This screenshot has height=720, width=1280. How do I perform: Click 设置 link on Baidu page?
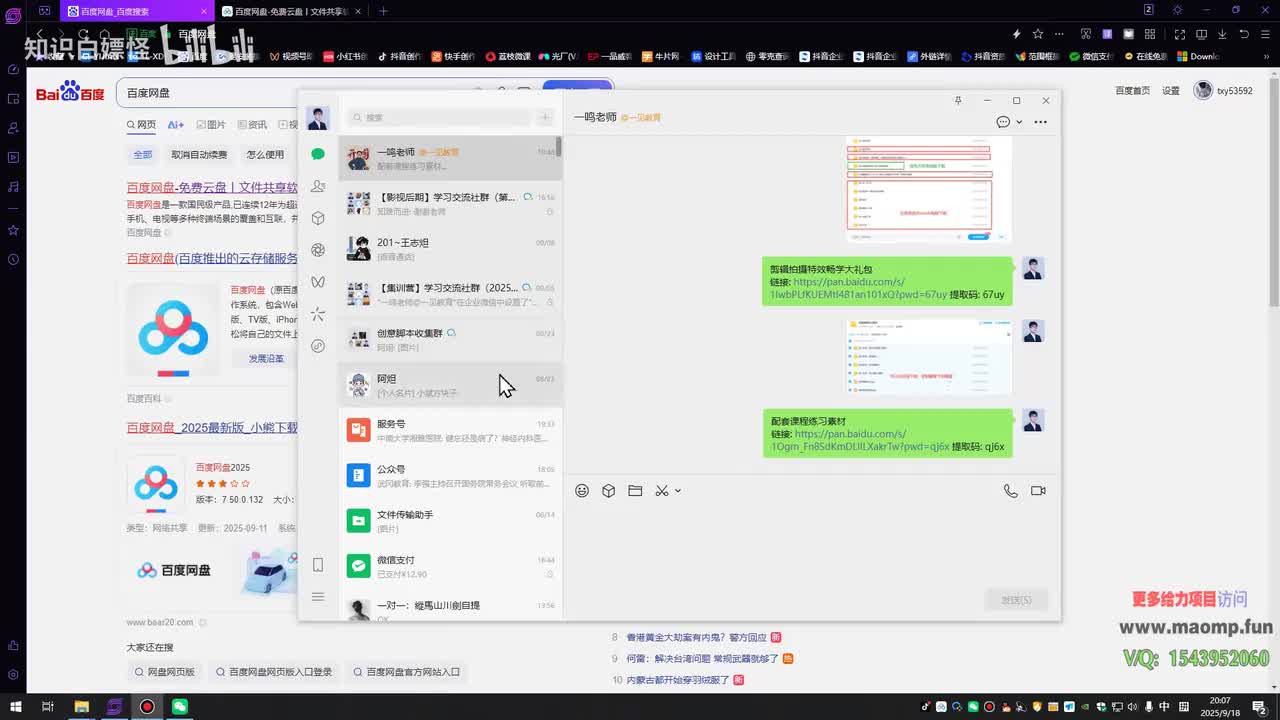point(1171,91)
